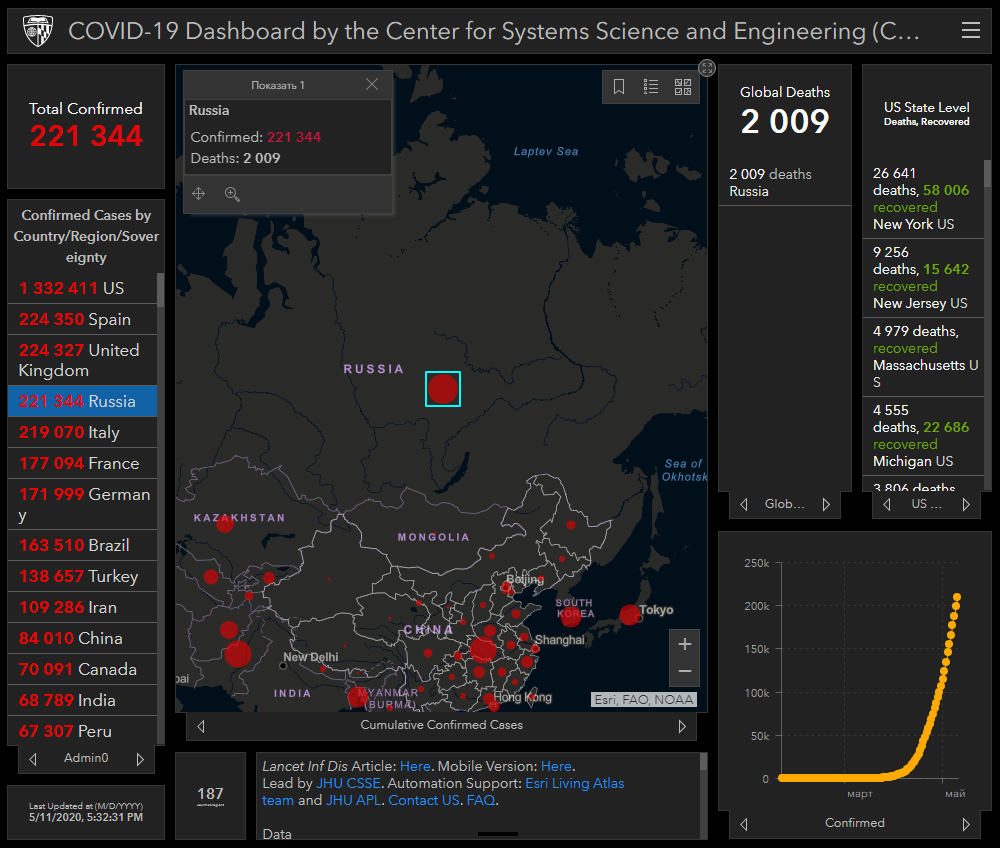The height and width of the screenshot is (848, 1000).
Task: Go to previous US State Level tab
Action: [x=886, y=504]
